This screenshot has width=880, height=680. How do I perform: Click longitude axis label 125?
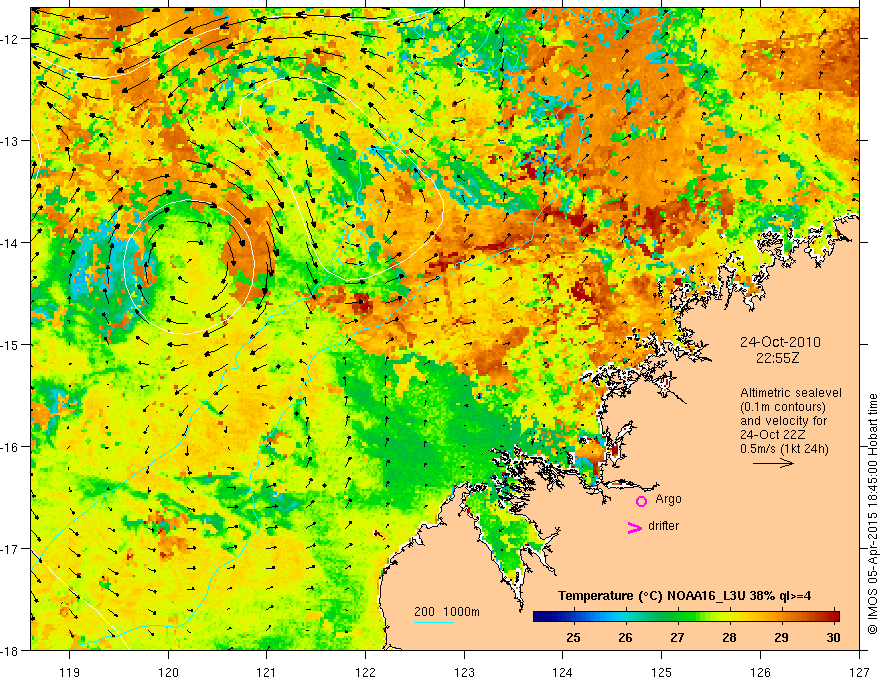point(662,673)
